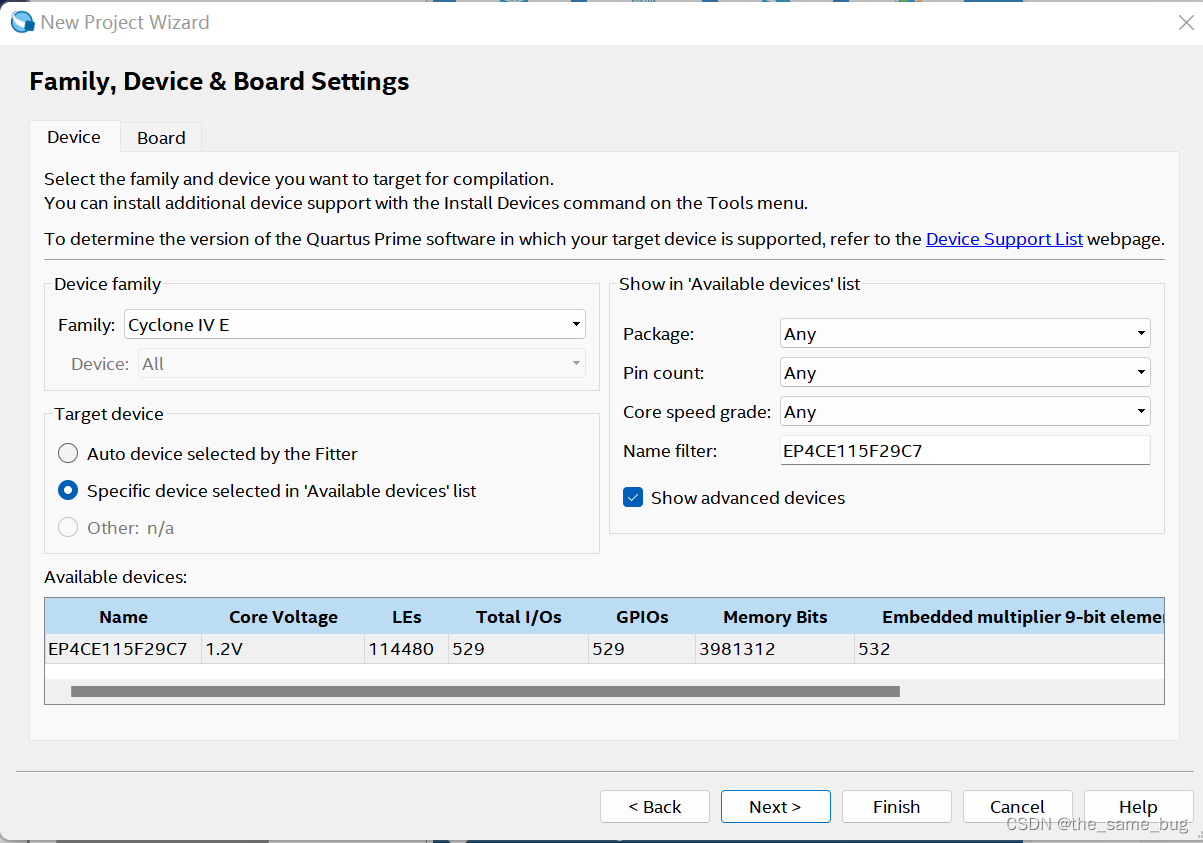Open the Device Support List link
Screen dimensions: 1203x843
tap(1004, 239)
